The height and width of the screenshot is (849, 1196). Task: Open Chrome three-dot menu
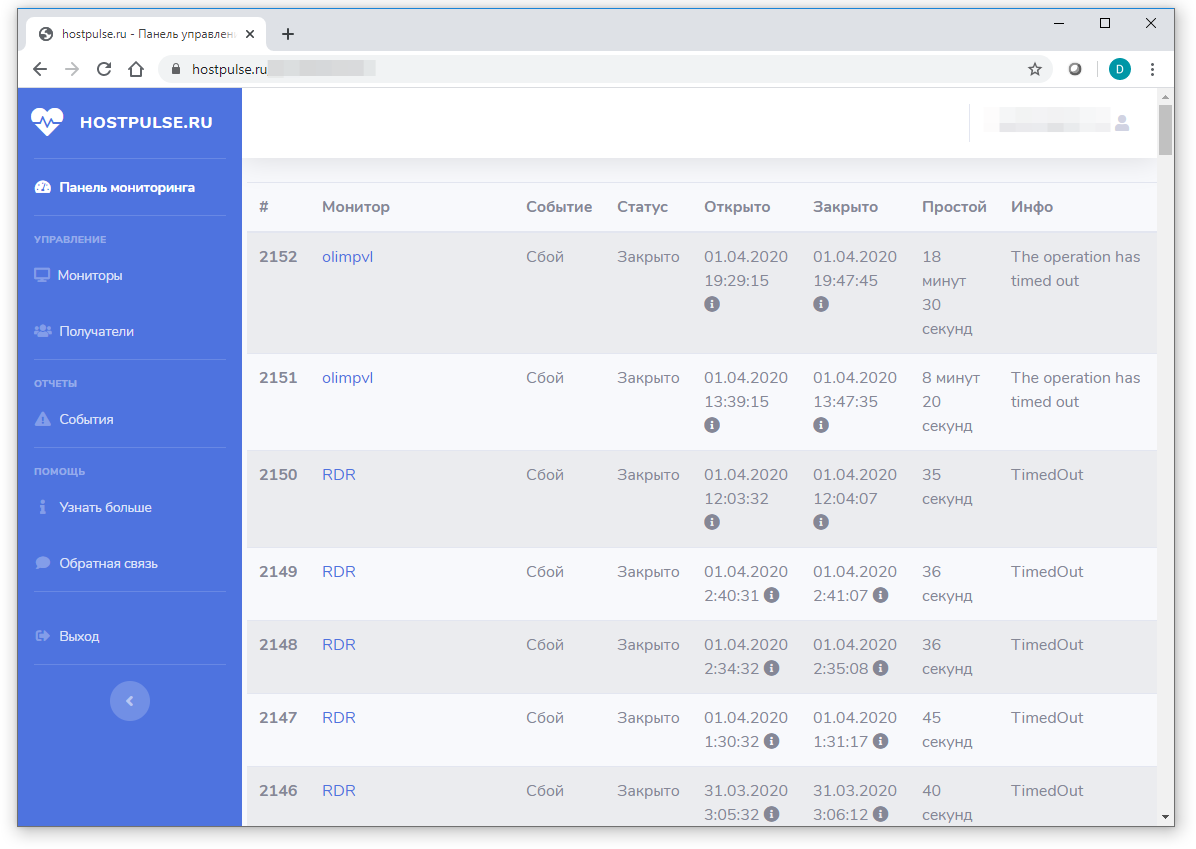click(x=1152, y=69)
